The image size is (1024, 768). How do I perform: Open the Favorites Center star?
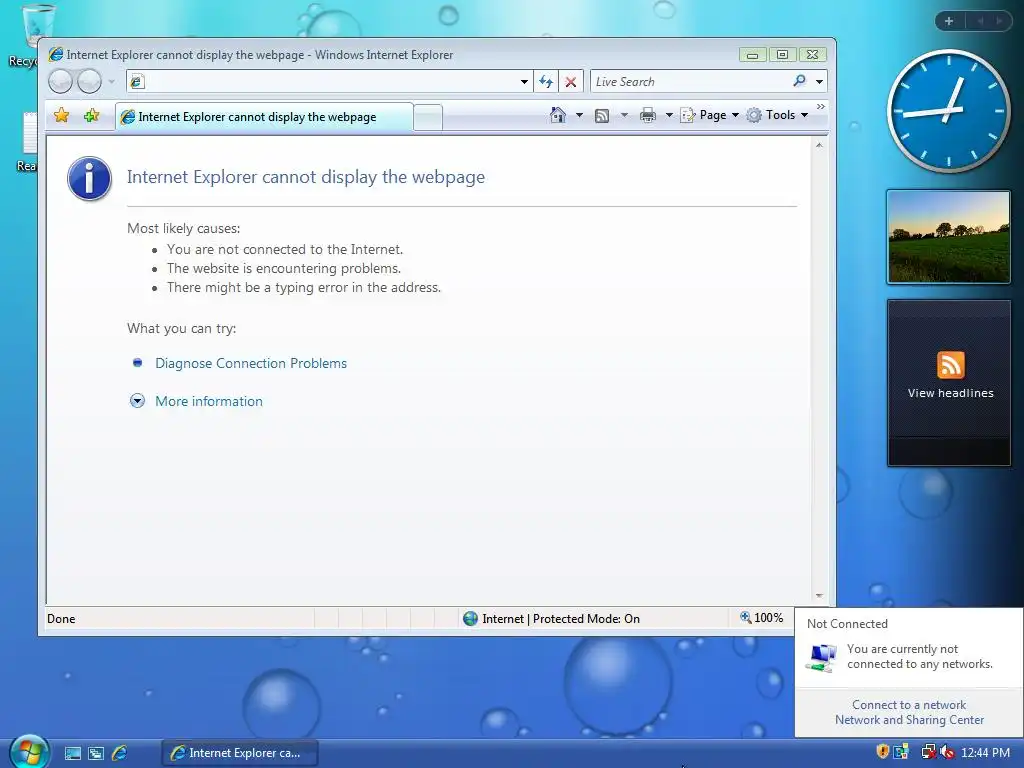(61, 116)
